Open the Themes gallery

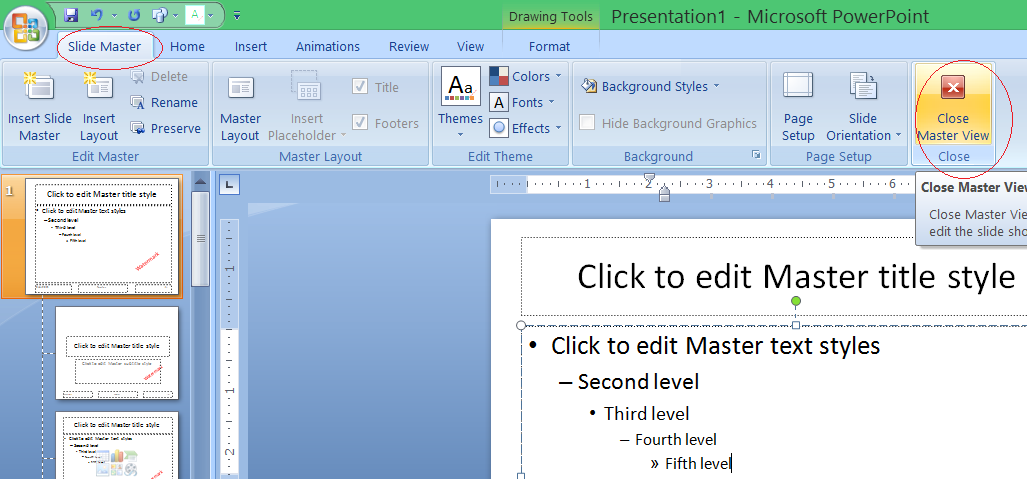(x=460, y=105)
